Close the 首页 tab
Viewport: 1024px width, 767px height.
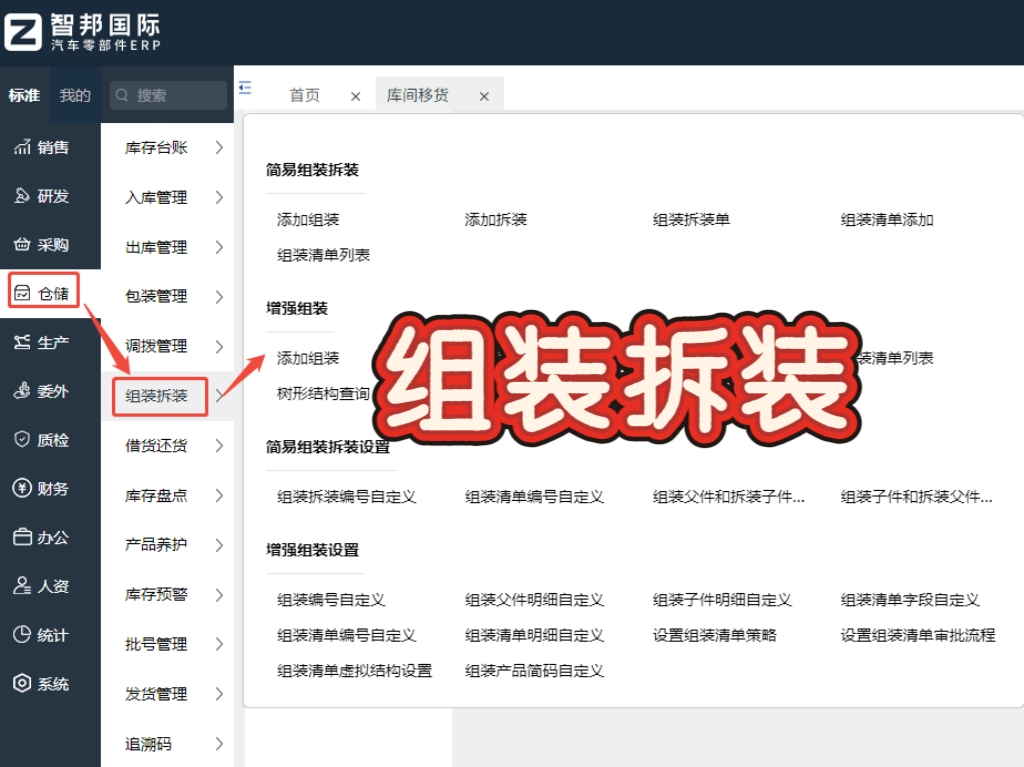click(355, 97)
